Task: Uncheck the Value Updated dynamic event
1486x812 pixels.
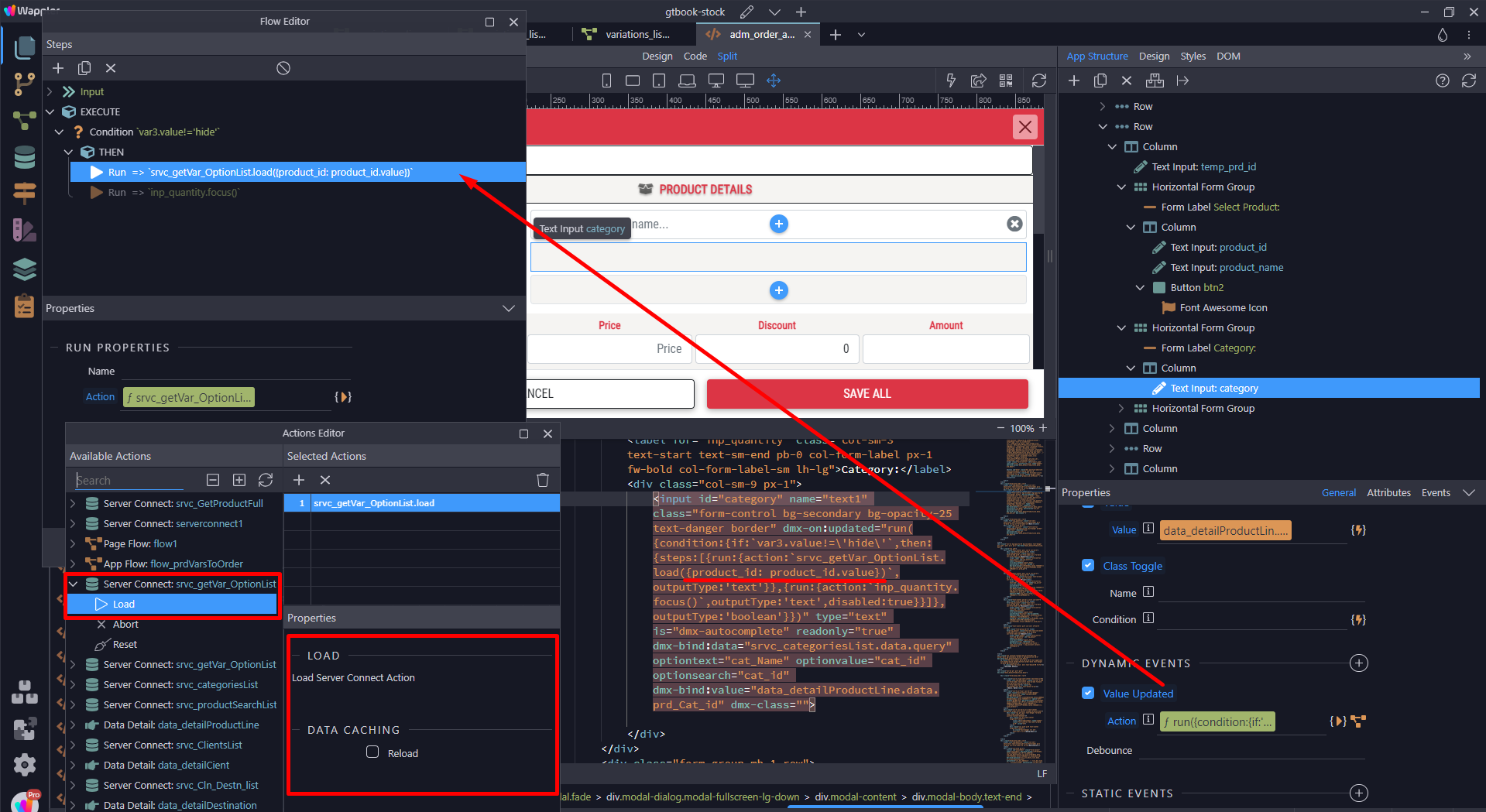Action: (x=1088, y=693)
